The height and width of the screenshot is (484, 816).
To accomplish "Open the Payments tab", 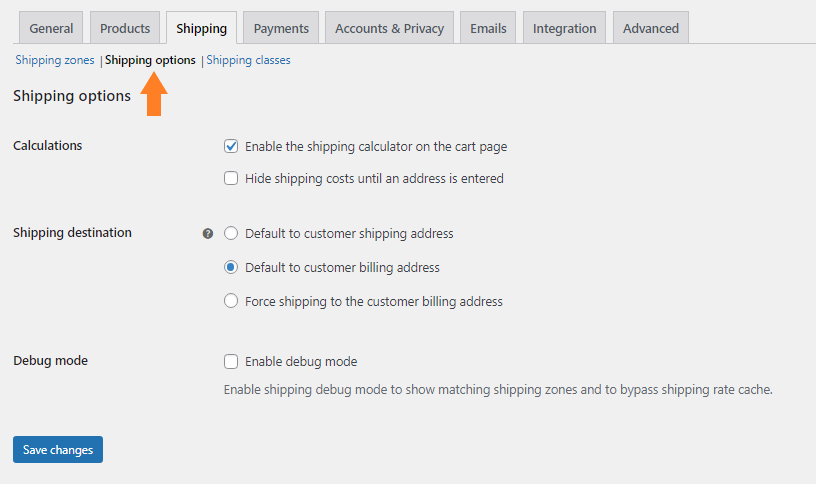I will pos(281,28).
